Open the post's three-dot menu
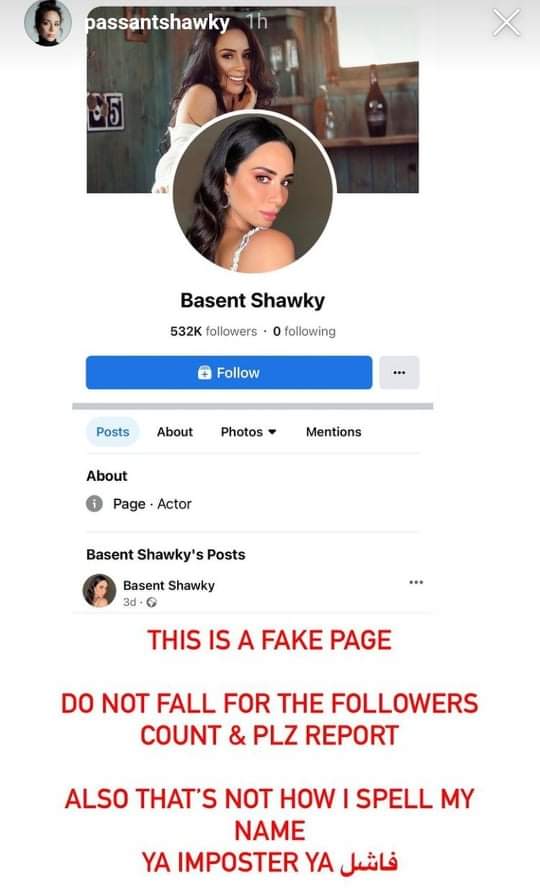 416,582
